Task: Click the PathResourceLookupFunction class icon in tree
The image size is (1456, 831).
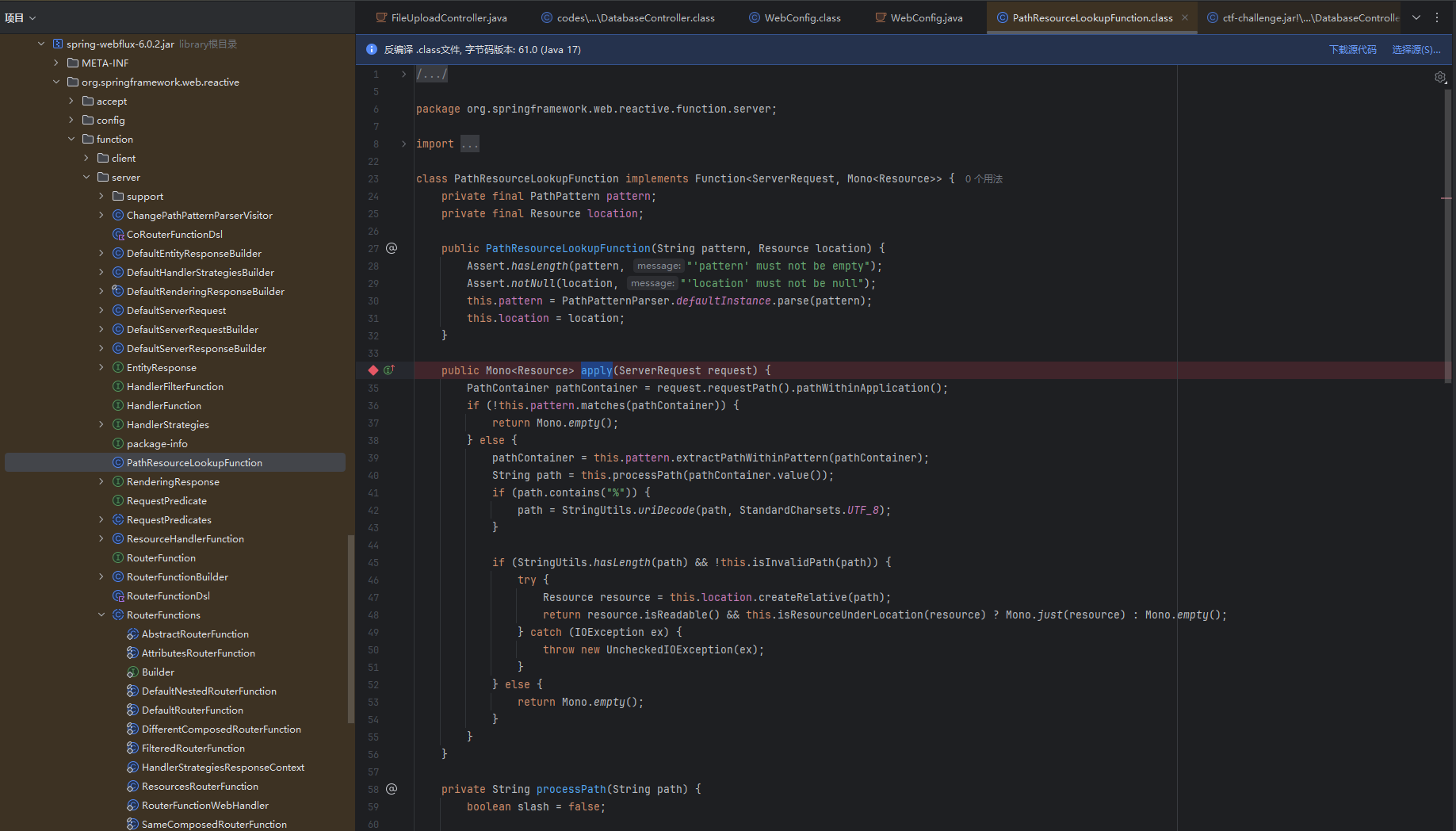Action: (x=118, y=462)
